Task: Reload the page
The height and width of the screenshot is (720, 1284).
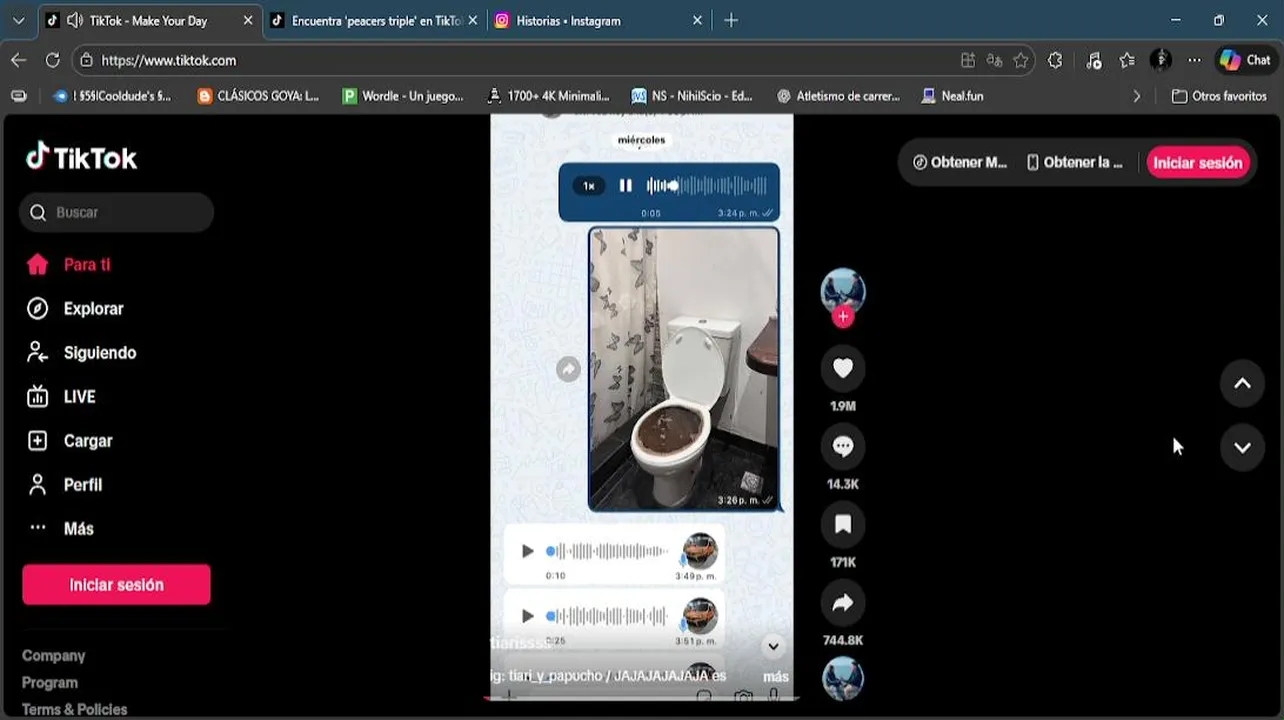Action: click(53, 60)
